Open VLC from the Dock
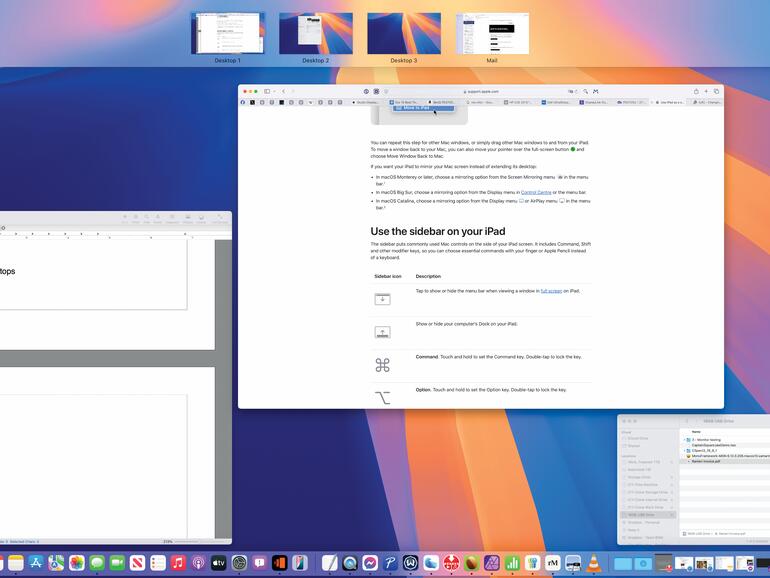The width and height of the screenshot is (770, 578). coord(593,564)
